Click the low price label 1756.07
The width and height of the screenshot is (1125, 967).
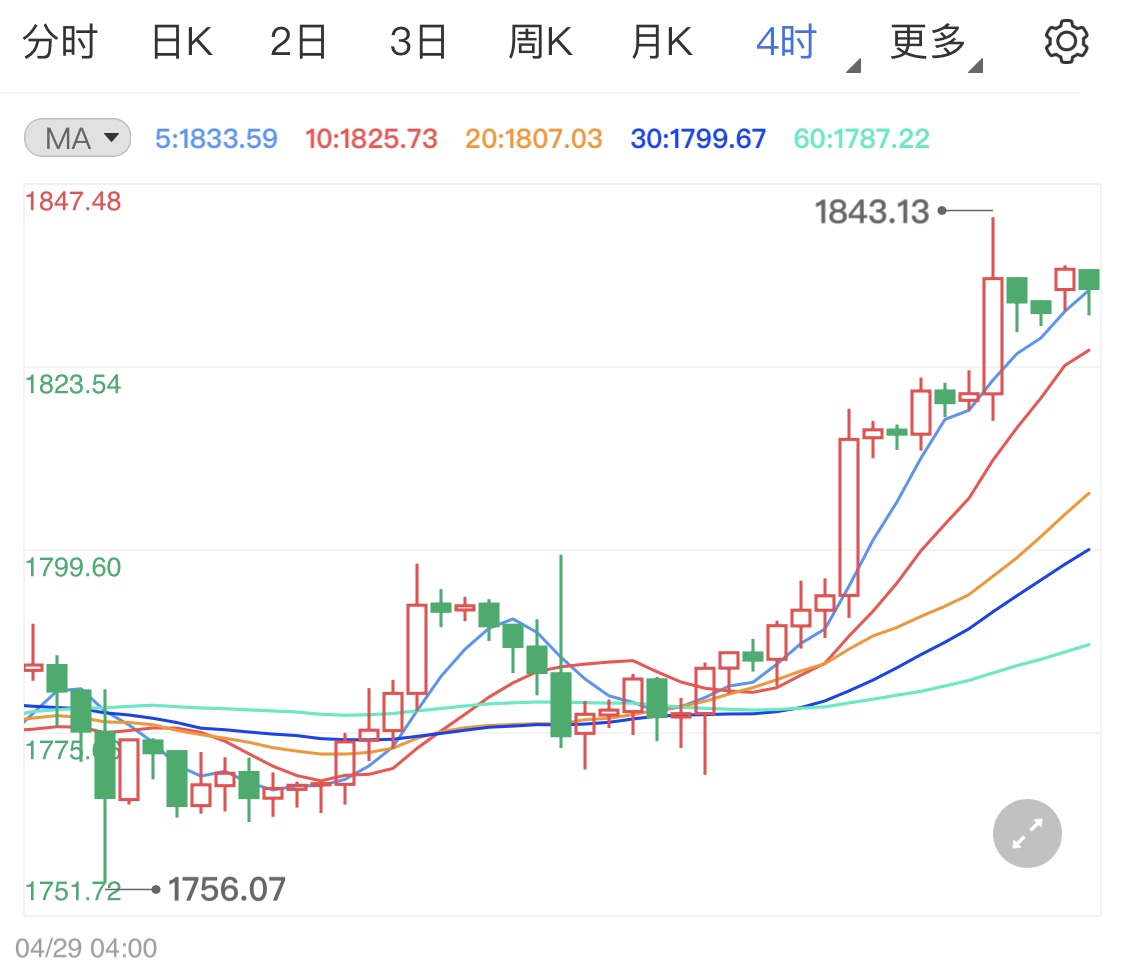pyautogui.click(x=227, y=890)
